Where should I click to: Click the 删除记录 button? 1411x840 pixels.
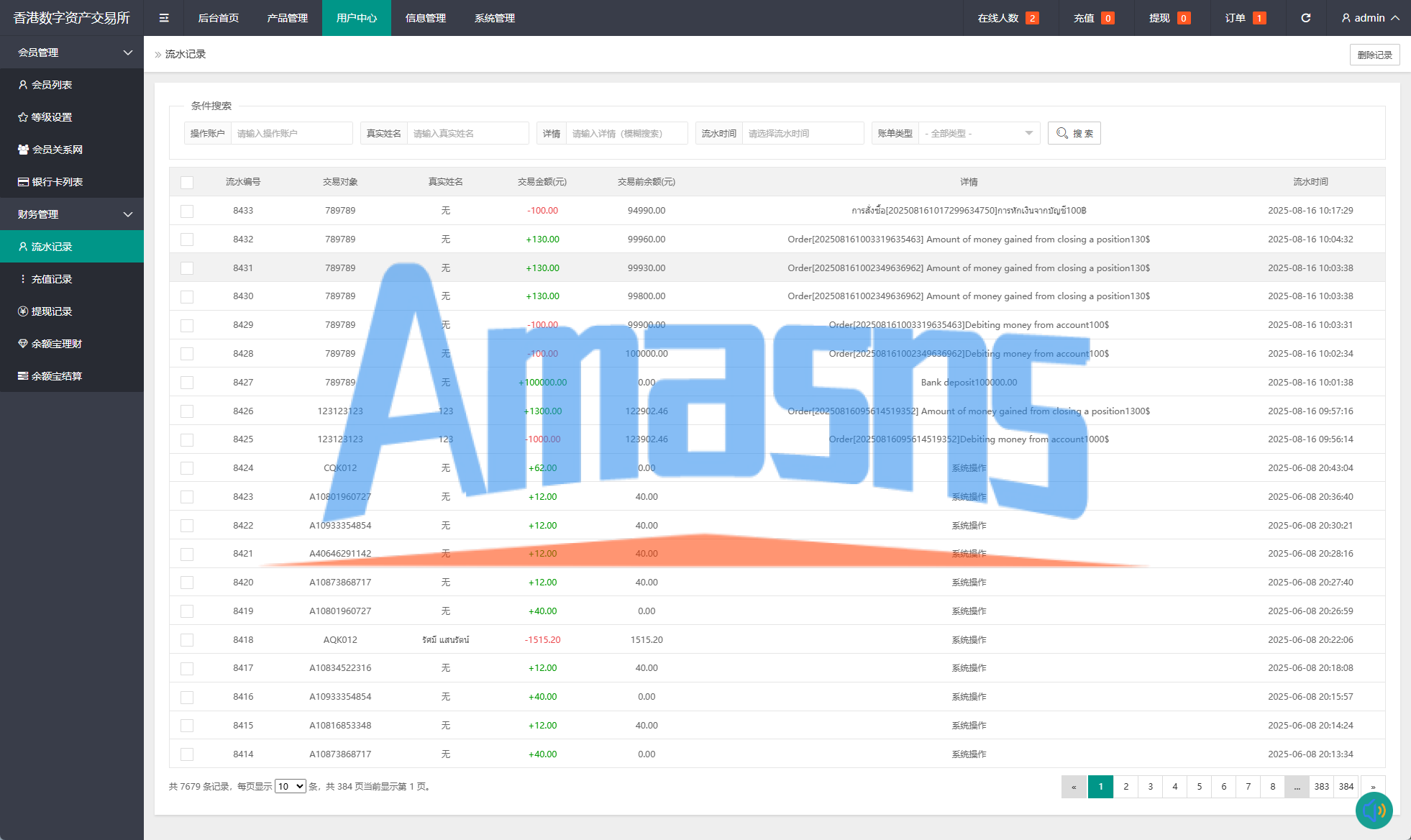(x=1374, y=55)
